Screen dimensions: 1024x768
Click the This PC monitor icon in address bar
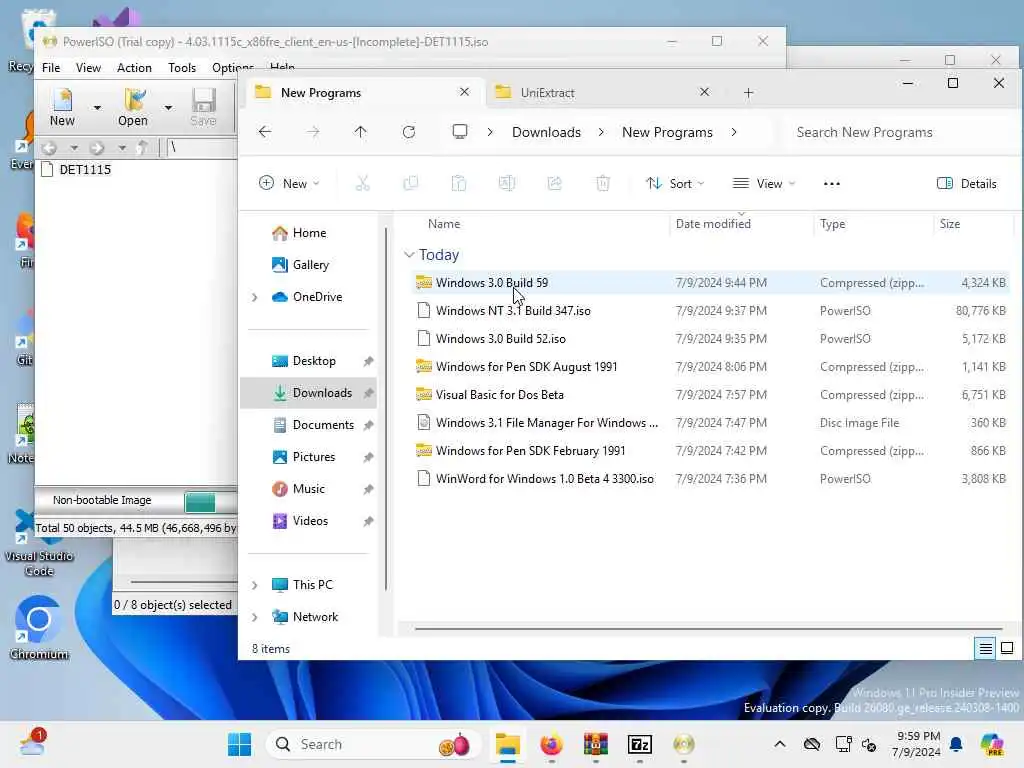460,132
